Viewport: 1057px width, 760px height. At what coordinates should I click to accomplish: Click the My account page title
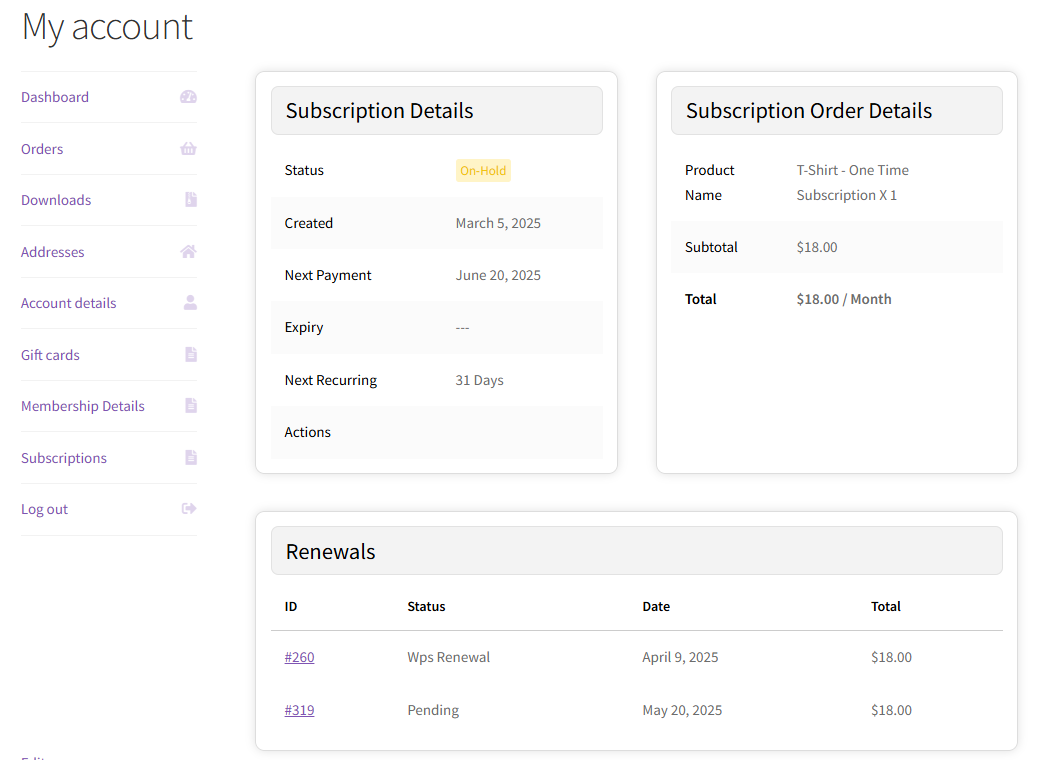(107, 28)
